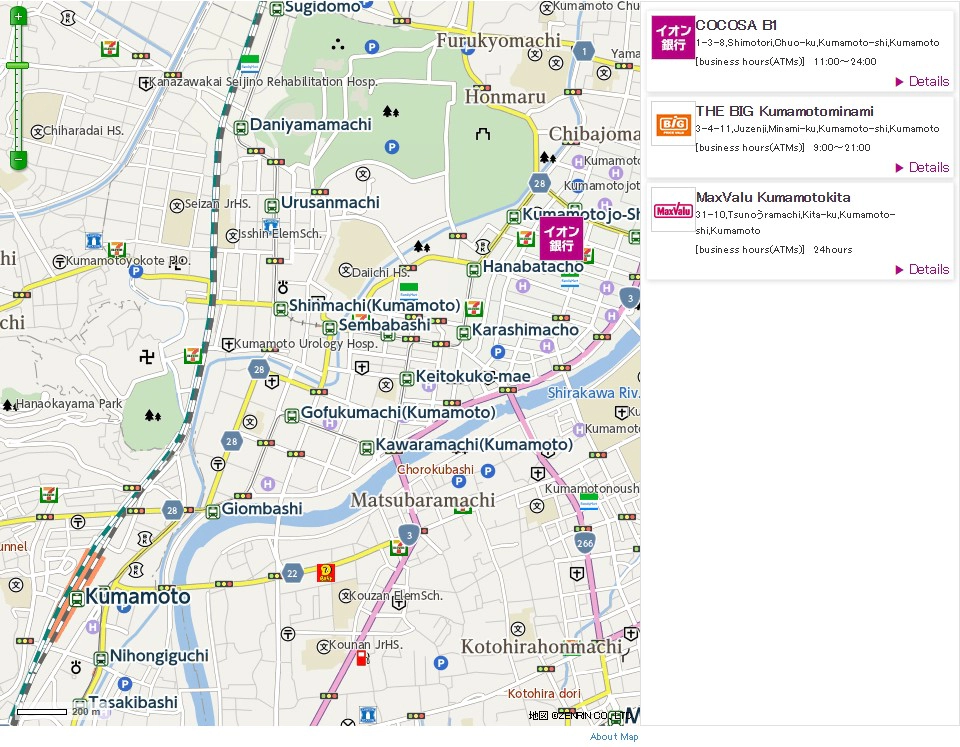
Task: Open the COCOSA B1 AEON Bank logo
Action: click(673, 37)
